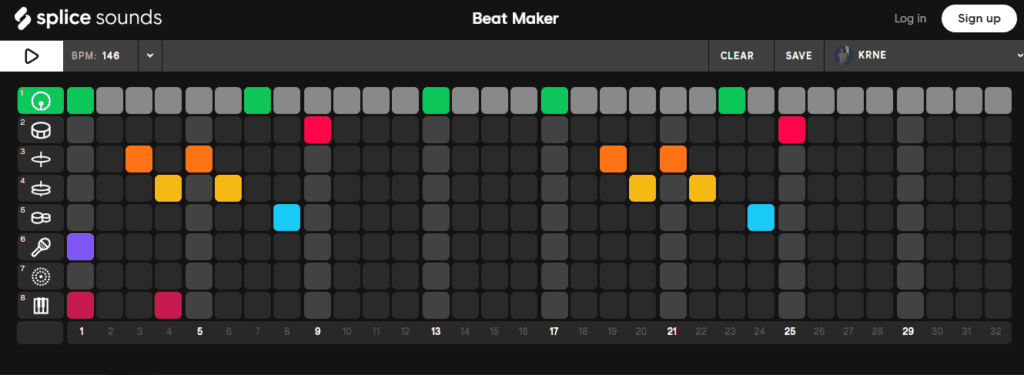Select track 3 closed hi-hat icon
Viewport: 1024px width, 375px height.
tap(40, 159)
